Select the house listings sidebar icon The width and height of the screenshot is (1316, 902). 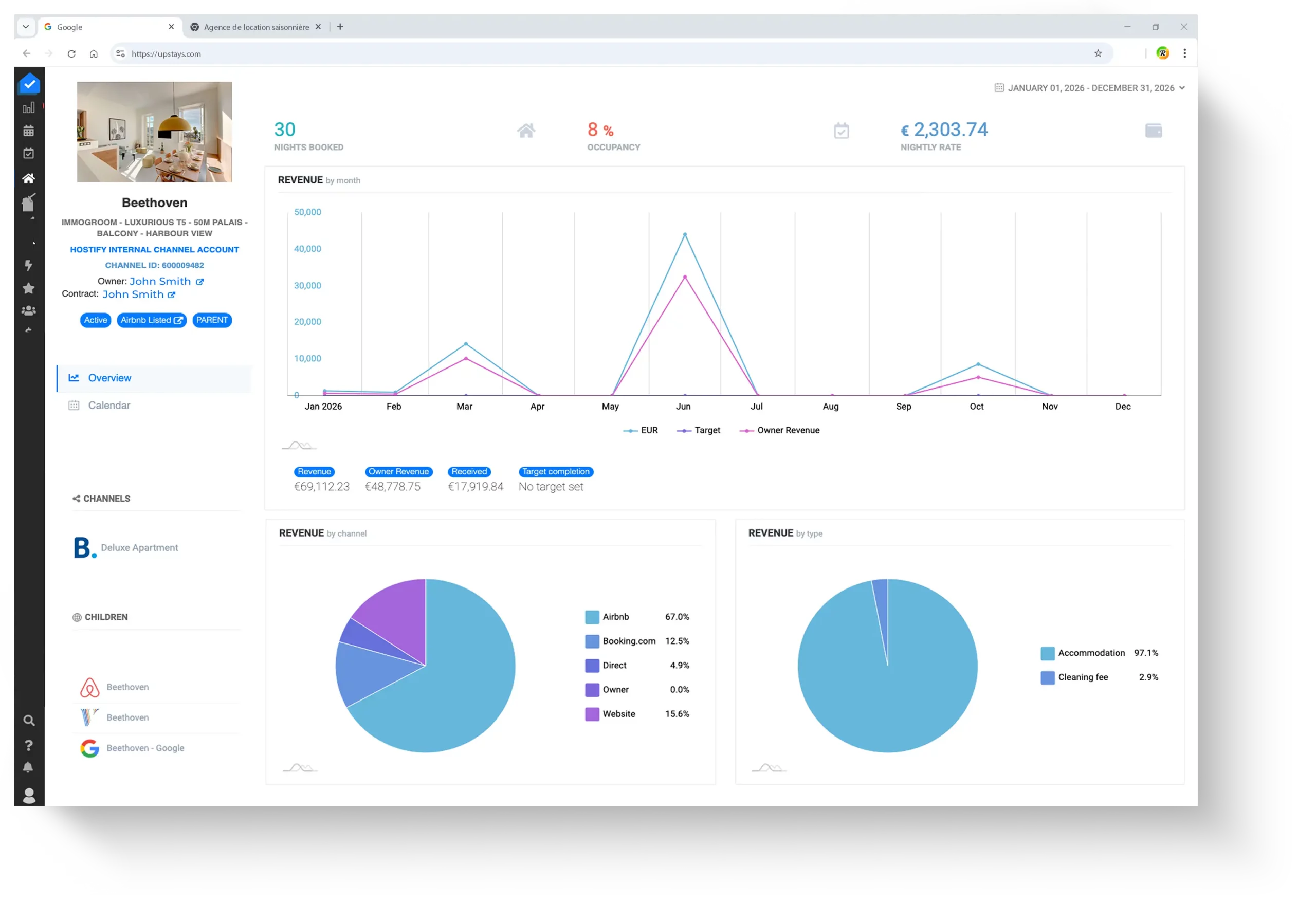(x=28, y=178)
